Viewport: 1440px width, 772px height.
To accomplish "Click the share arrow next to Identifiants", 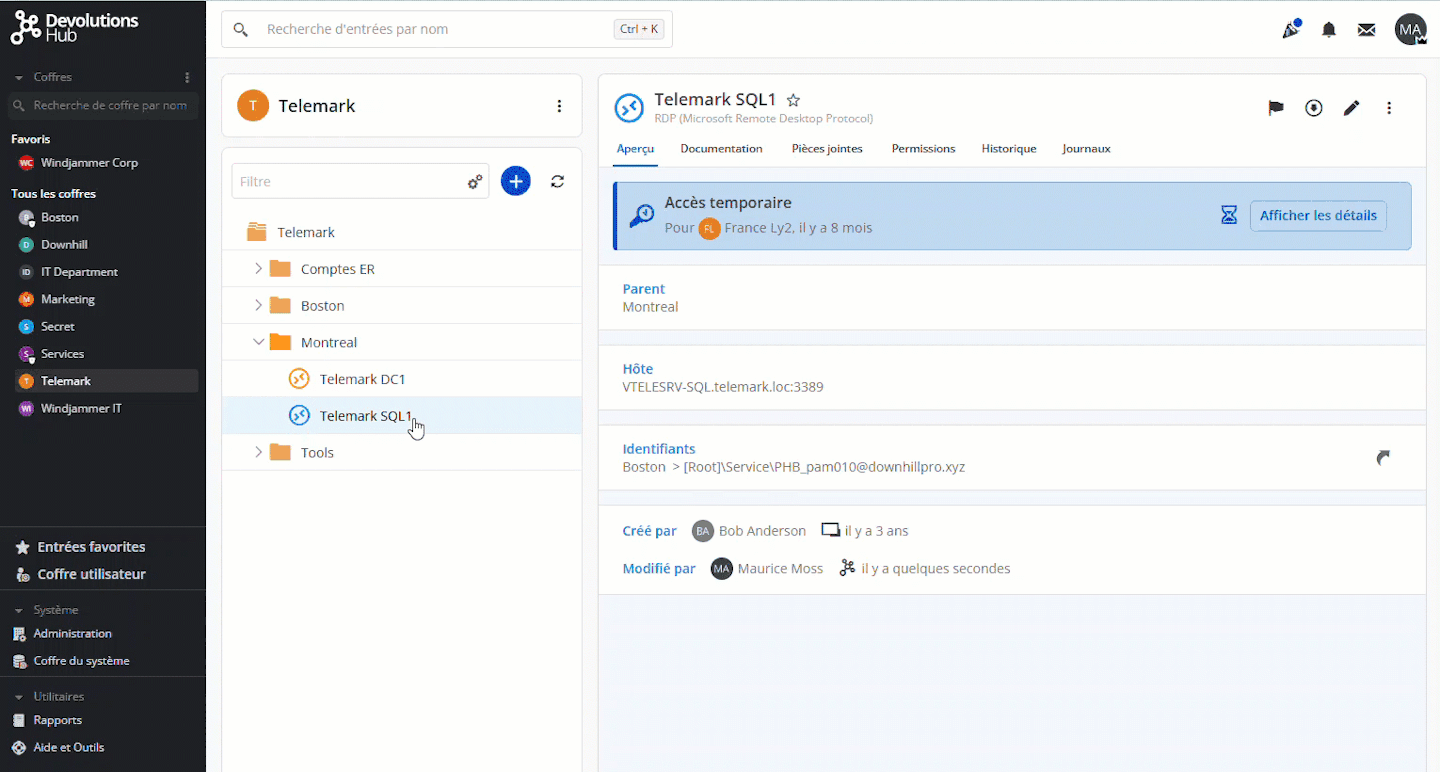I will 1383,457.
